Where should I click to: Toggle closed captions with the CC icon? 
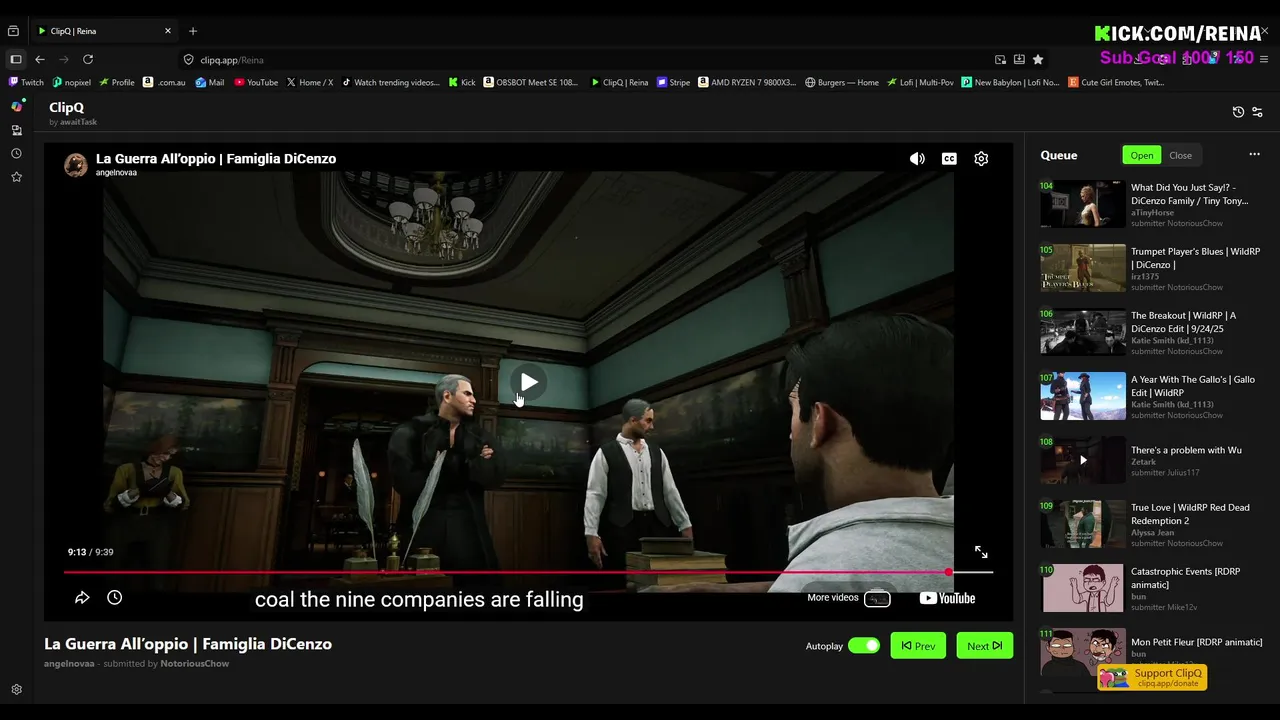949,159
